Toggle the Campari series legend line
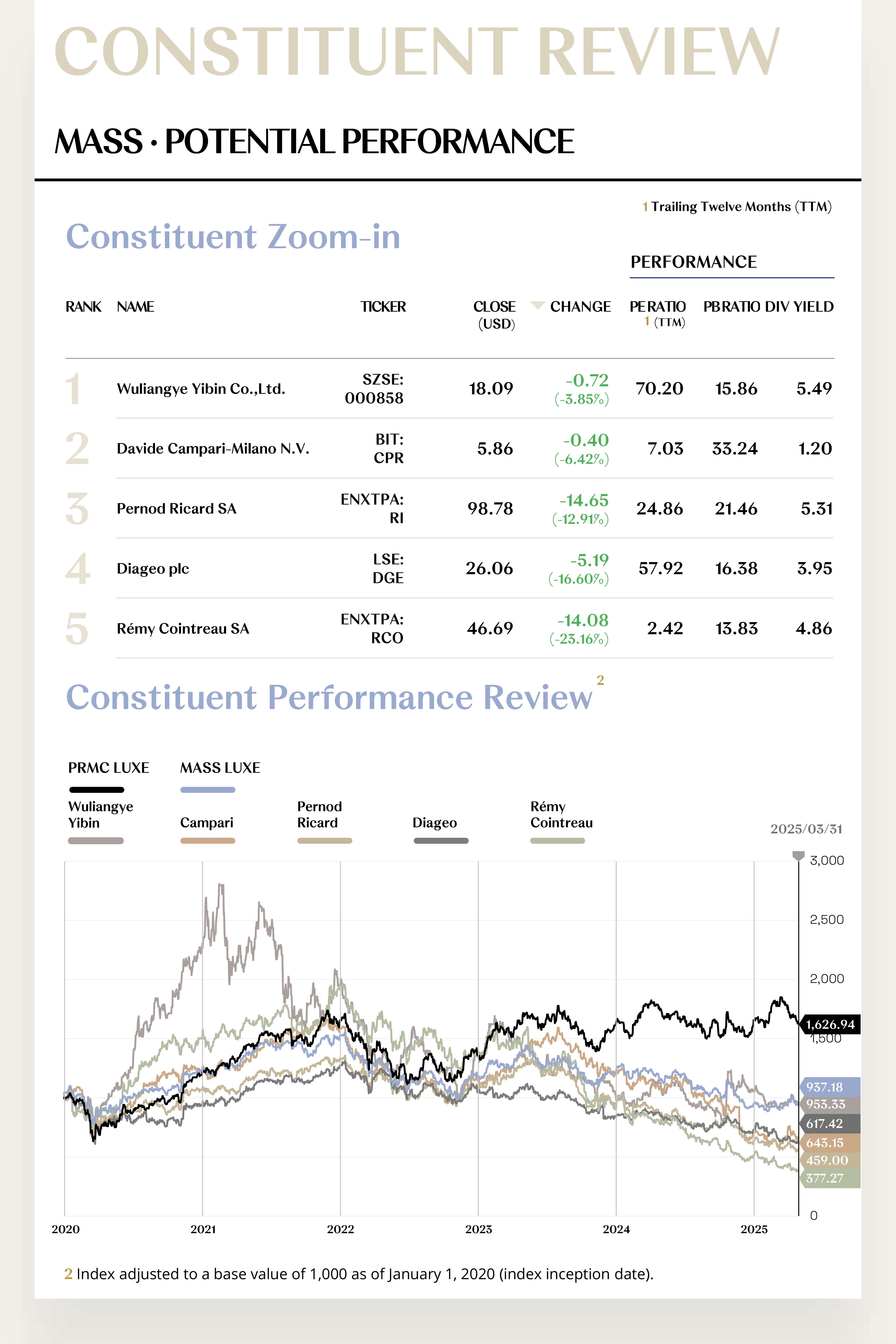896x1344 pixels. point(208,840)
